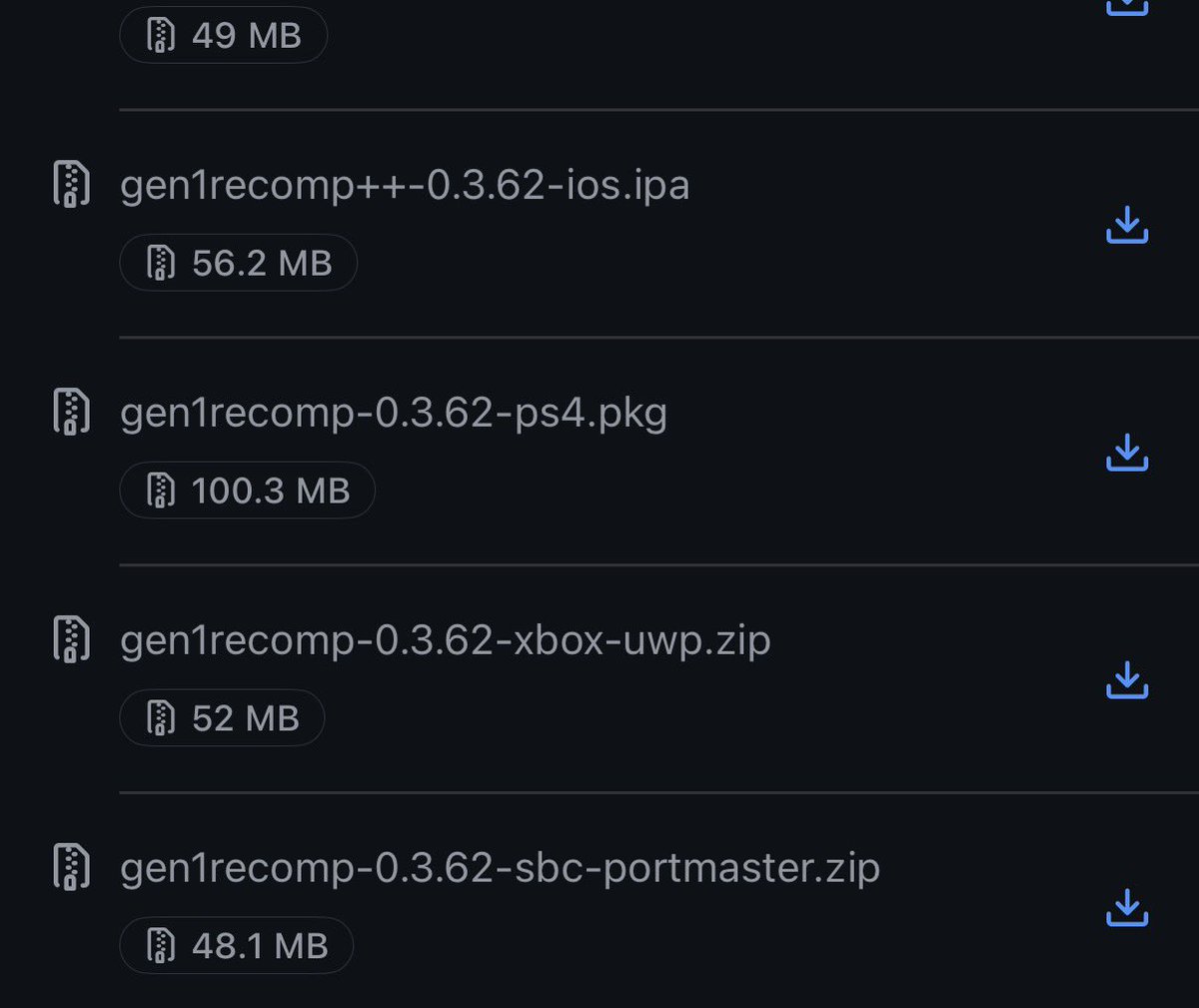Download the gen1recomp++-0.3.62-ios.ipa file
1199x1008 pixels.
pos(1127,225)
